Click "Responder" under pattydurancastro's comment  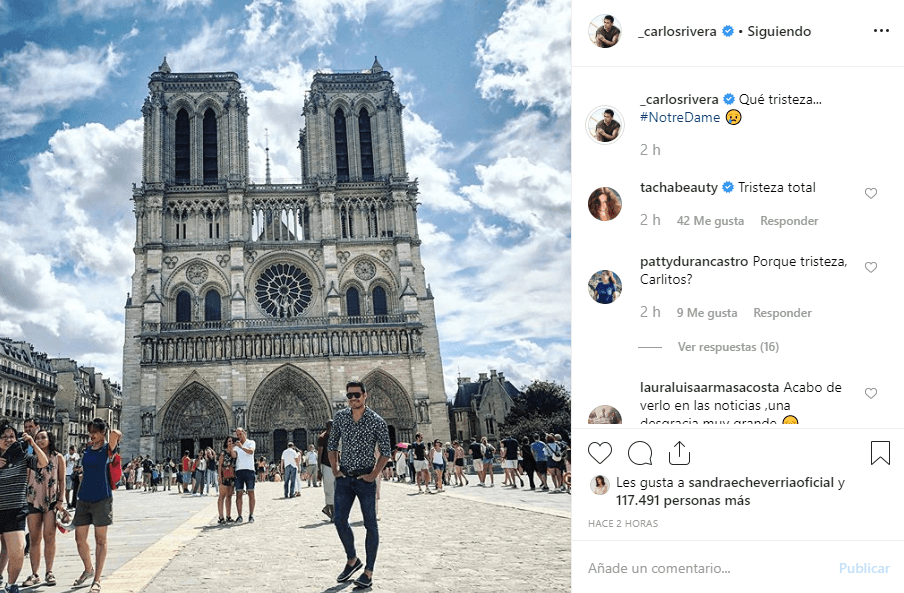click(x=782, y=312)
